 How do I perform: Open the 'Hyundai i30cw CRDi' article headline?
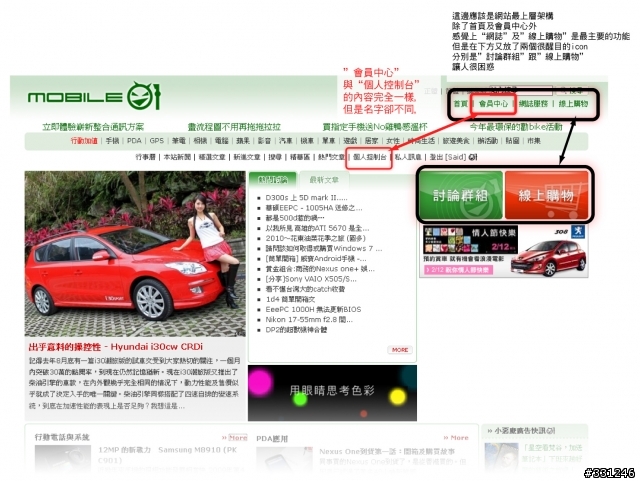tap(116, 347)
